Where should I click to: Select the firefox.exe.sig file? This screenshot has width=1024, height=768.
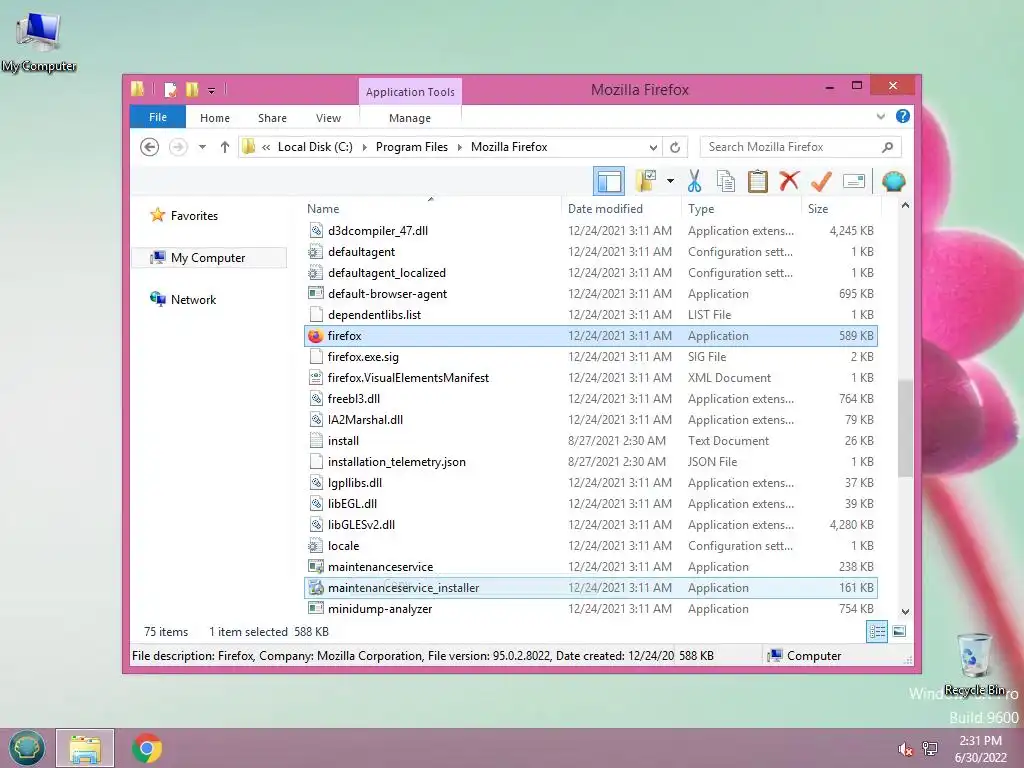click(x=590, y=357)
